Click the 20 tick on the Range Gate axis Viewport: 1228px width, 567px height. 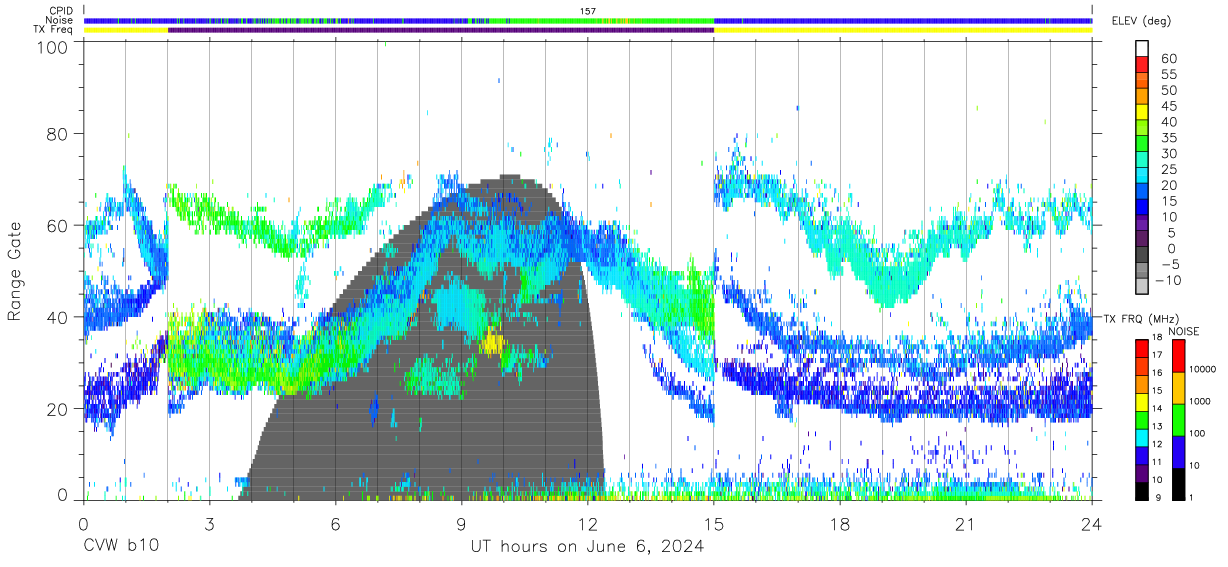[x=58, y=409]
